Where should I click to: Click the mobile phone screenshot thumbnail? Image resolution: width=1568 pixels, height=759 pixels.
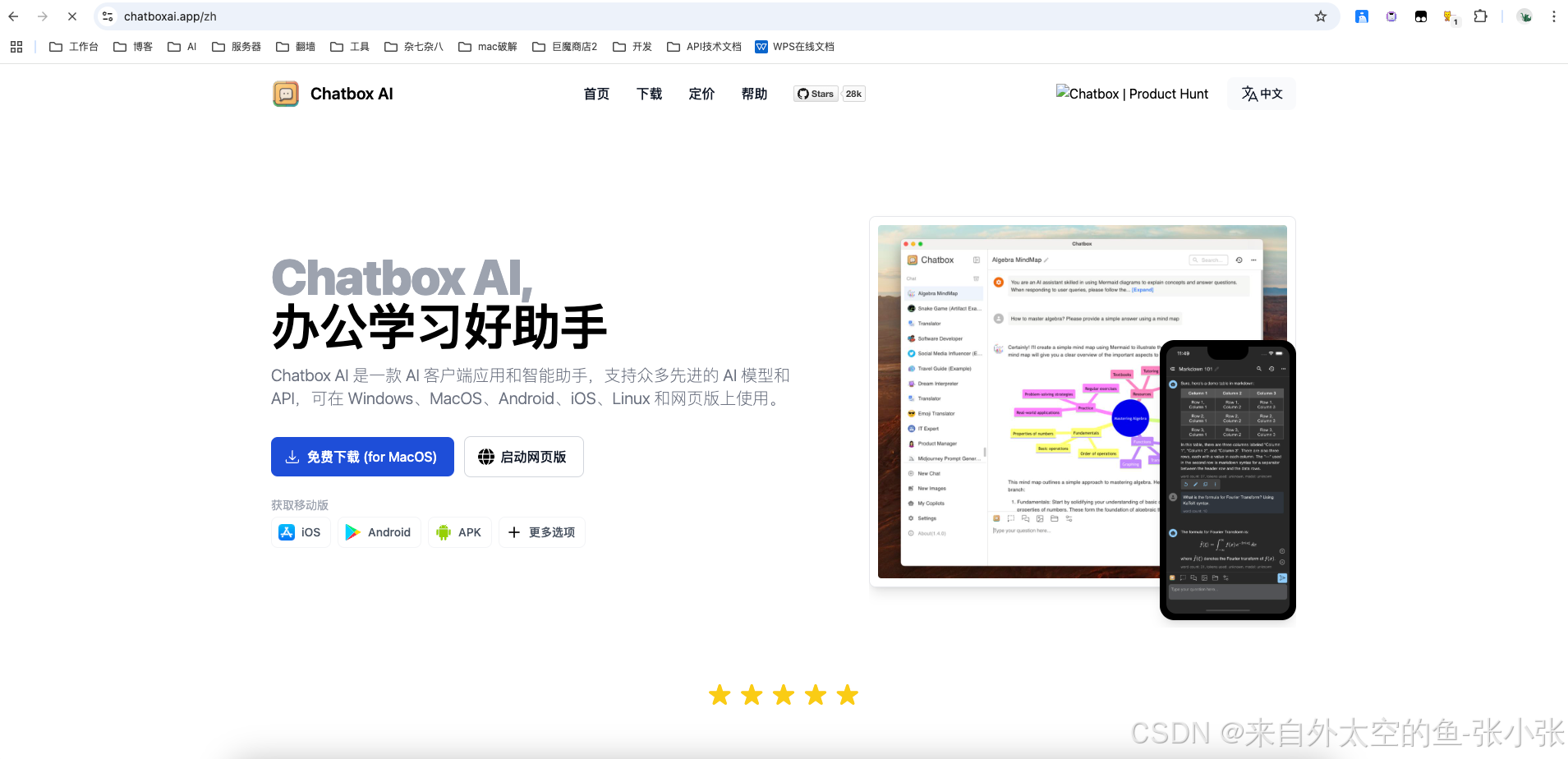[1228, 480]
